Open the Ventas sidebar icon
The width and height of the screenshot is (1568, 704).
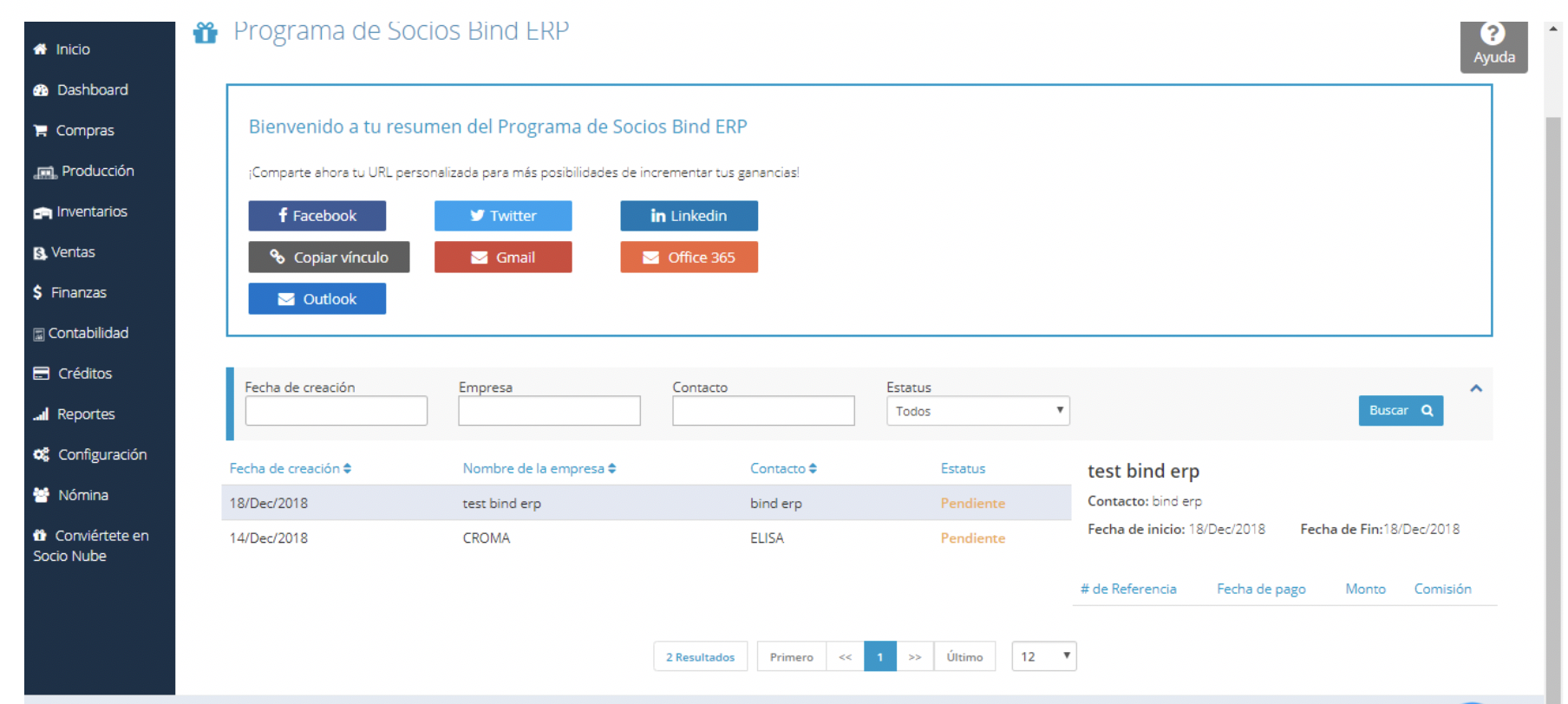click(40, 253)
